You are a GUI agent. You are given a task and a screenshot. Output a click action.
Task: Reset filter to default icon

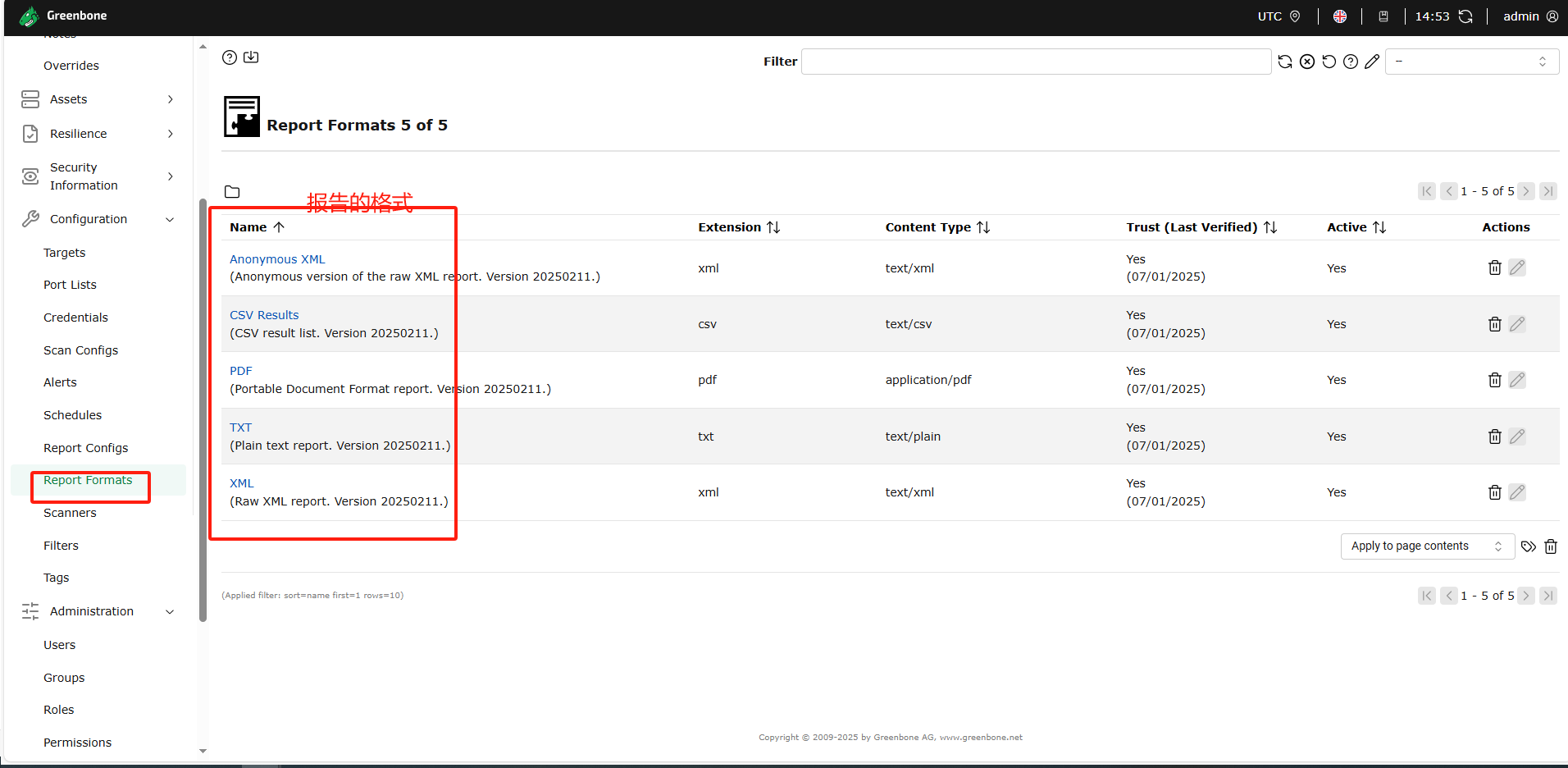click(1329, 62)
